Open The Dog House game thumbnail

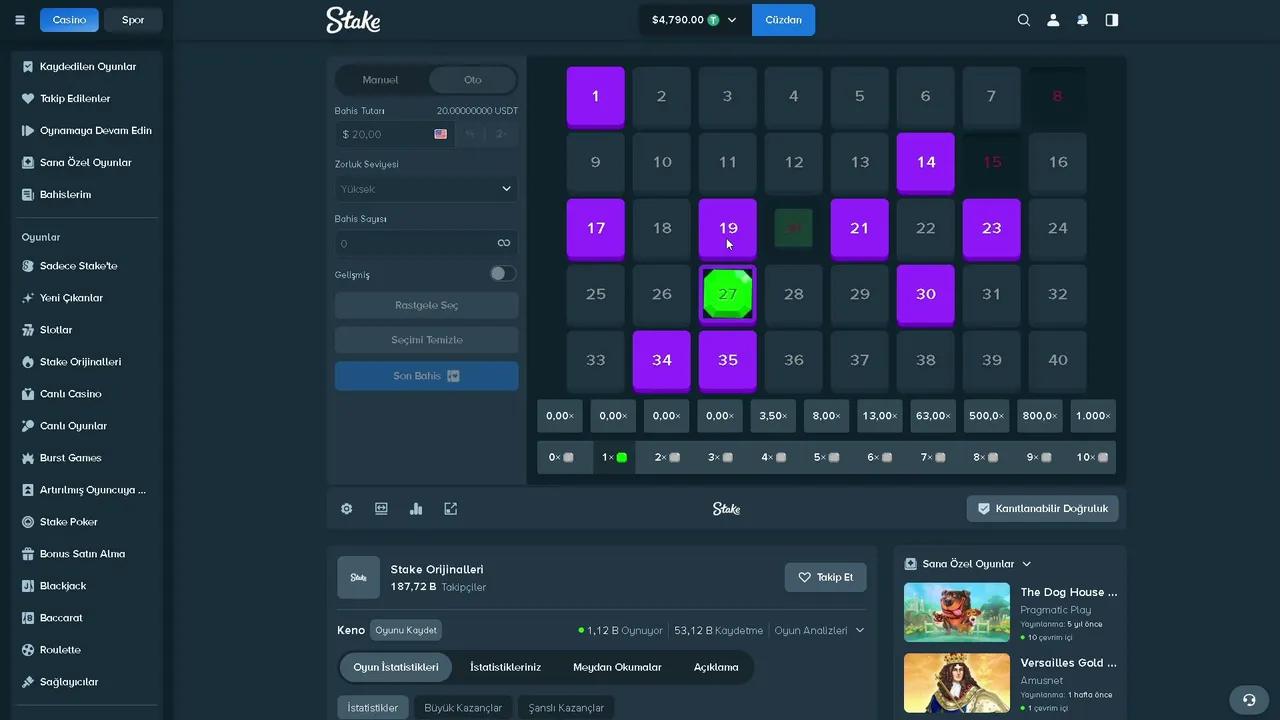coord(957,612)
